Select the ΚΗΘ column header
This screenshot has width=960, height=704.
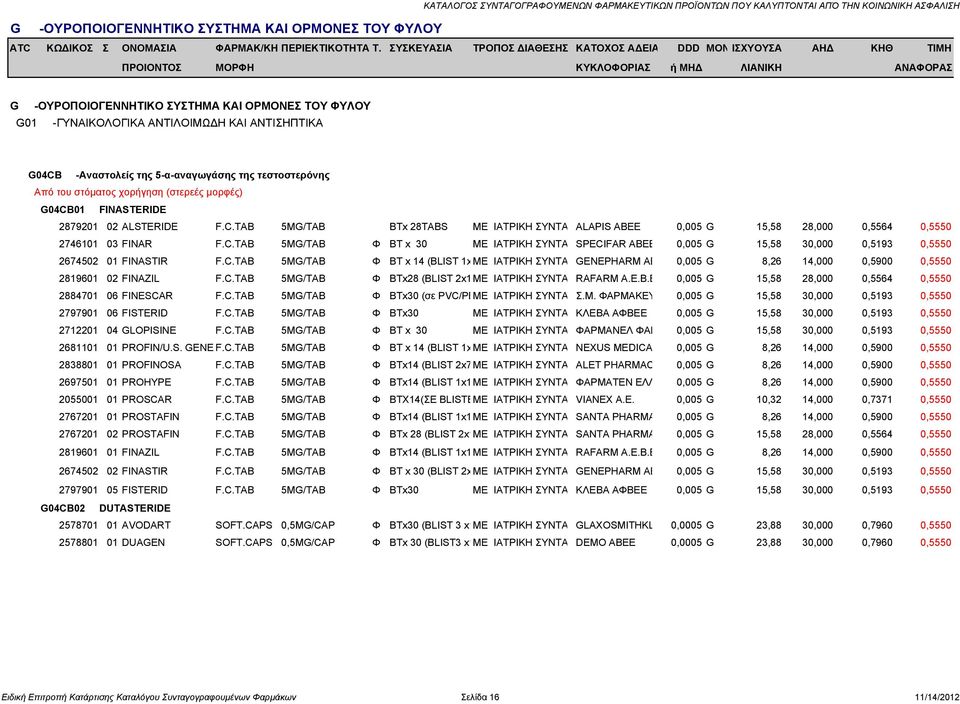pos(882,48)
